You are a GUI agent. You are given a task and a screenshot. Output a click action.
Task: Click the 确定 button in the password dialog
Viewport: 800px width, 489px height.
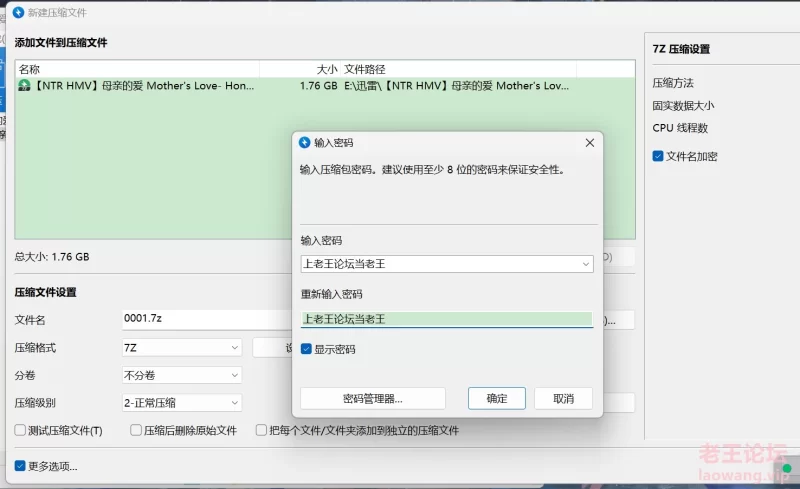click(x=496, y=398)
